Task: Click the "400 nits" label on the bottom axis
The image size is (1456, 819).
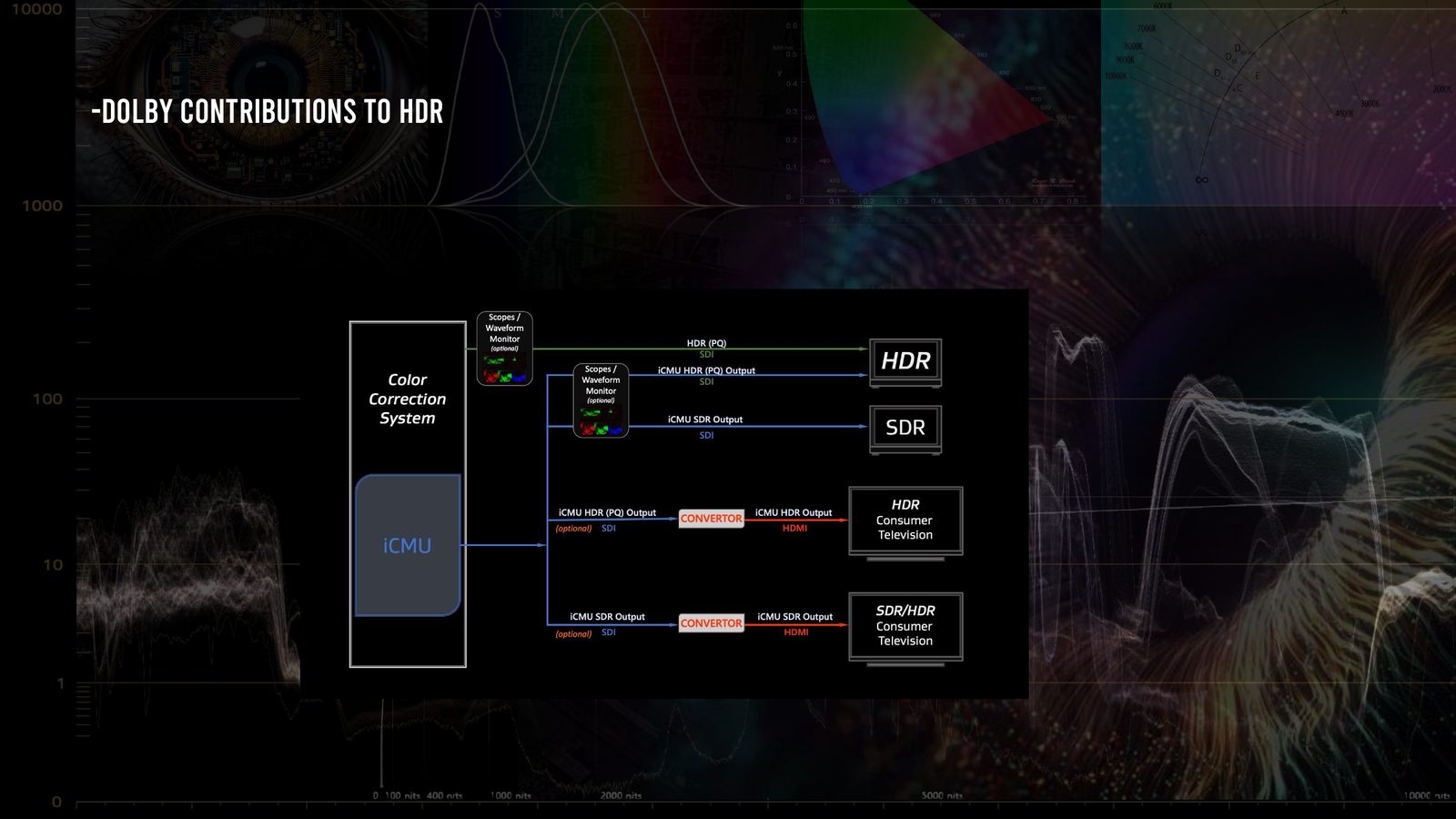Action: 444,795
